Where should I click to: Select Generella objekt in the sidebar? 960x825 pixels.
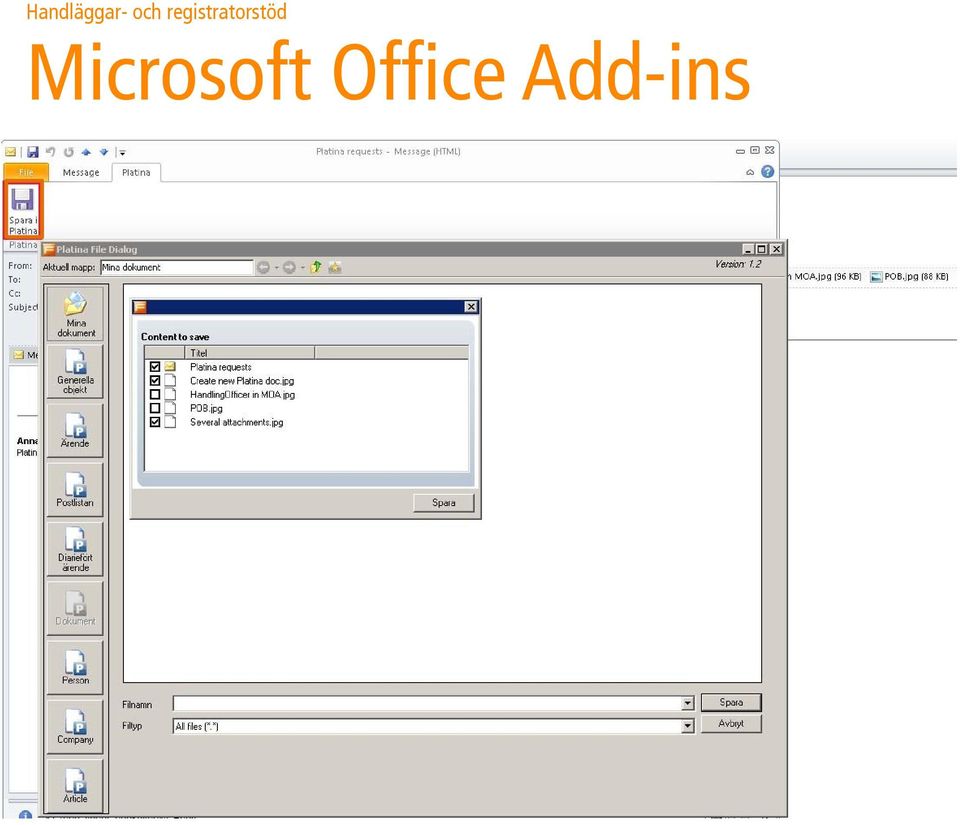pos(75,371)
